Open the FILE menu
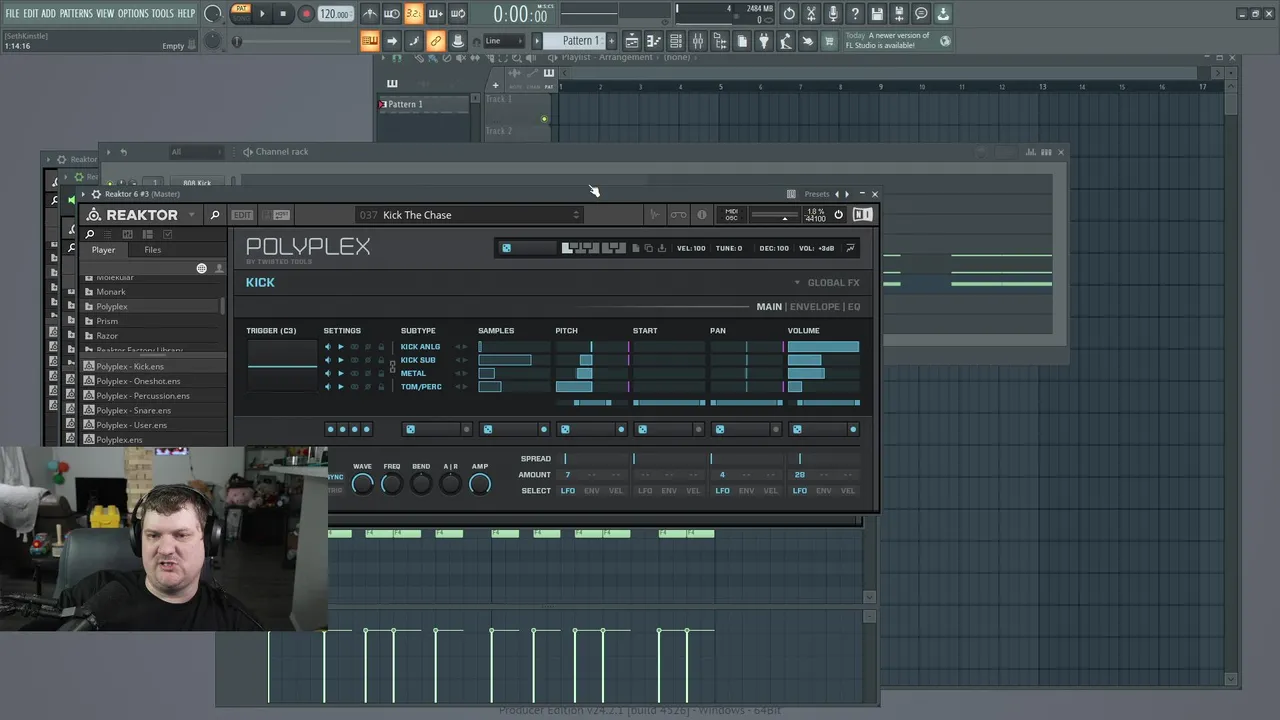This screenshot has width=1280, height=720. (x=12, y=14)
